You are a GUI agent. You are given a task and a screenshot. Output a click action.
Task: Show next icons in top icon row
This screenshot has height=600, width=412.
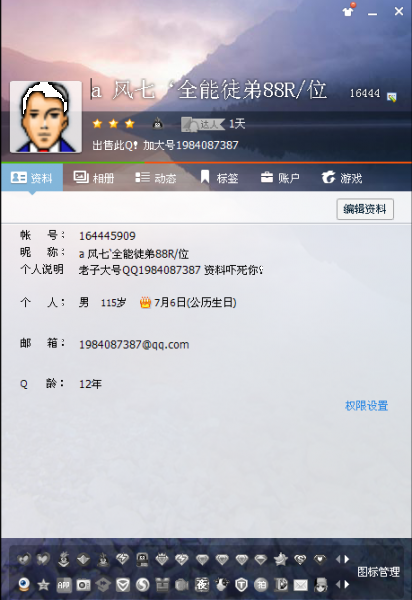click(347, 559)
